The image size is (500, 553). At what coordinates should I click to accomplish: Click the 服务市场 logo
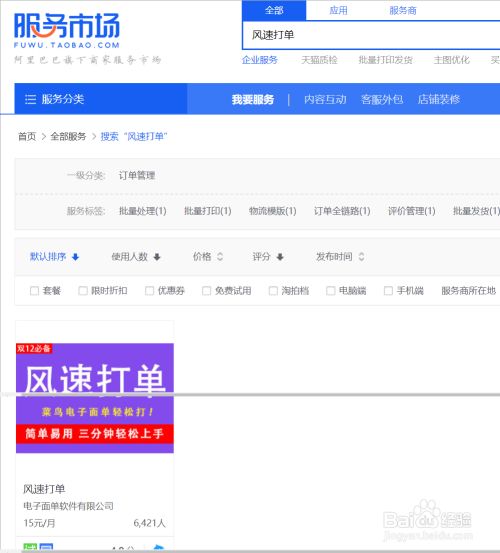point(67,30)
